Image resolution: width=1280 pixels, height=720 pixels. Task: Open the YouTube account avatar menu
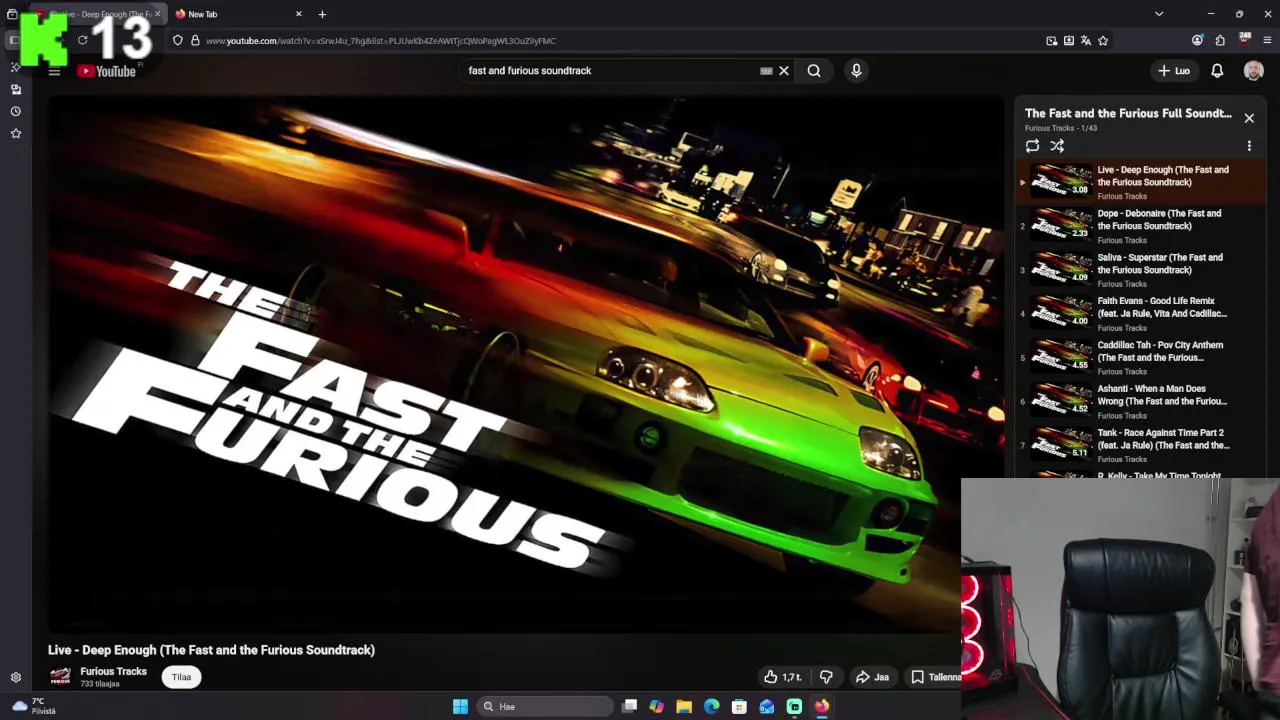point(1253,71)
